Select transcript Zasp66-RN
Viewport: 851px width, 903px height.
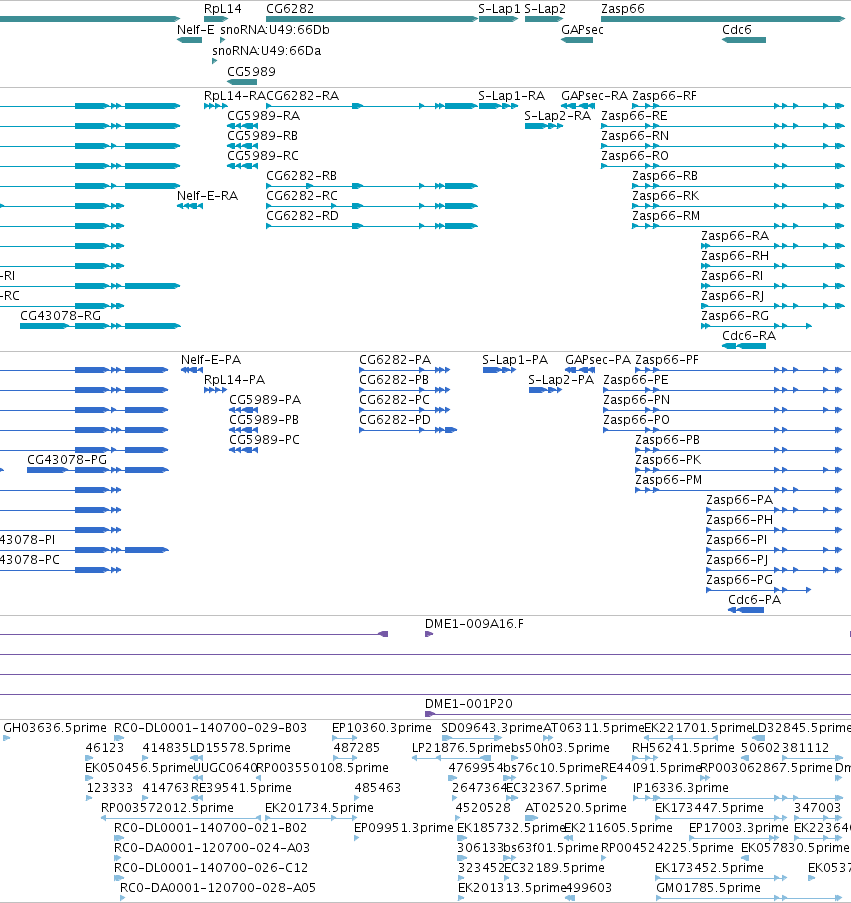635,135
